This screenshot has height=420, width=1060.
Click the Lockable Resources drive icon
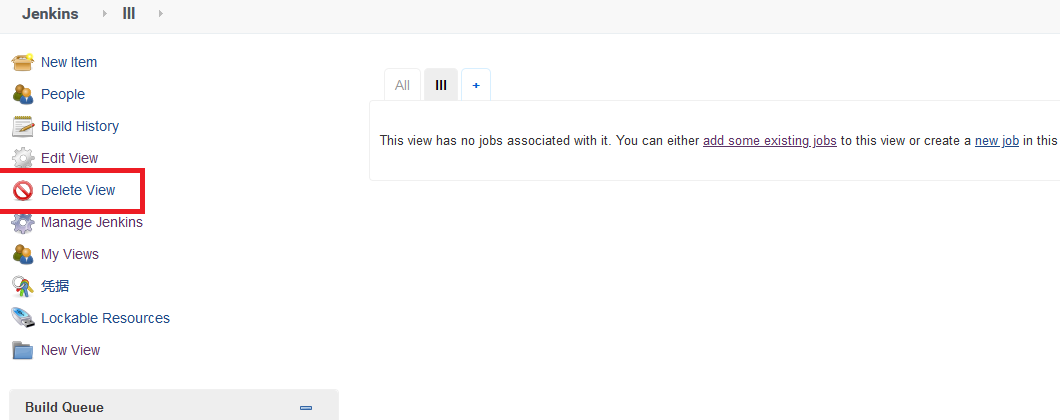click(22, 318)
